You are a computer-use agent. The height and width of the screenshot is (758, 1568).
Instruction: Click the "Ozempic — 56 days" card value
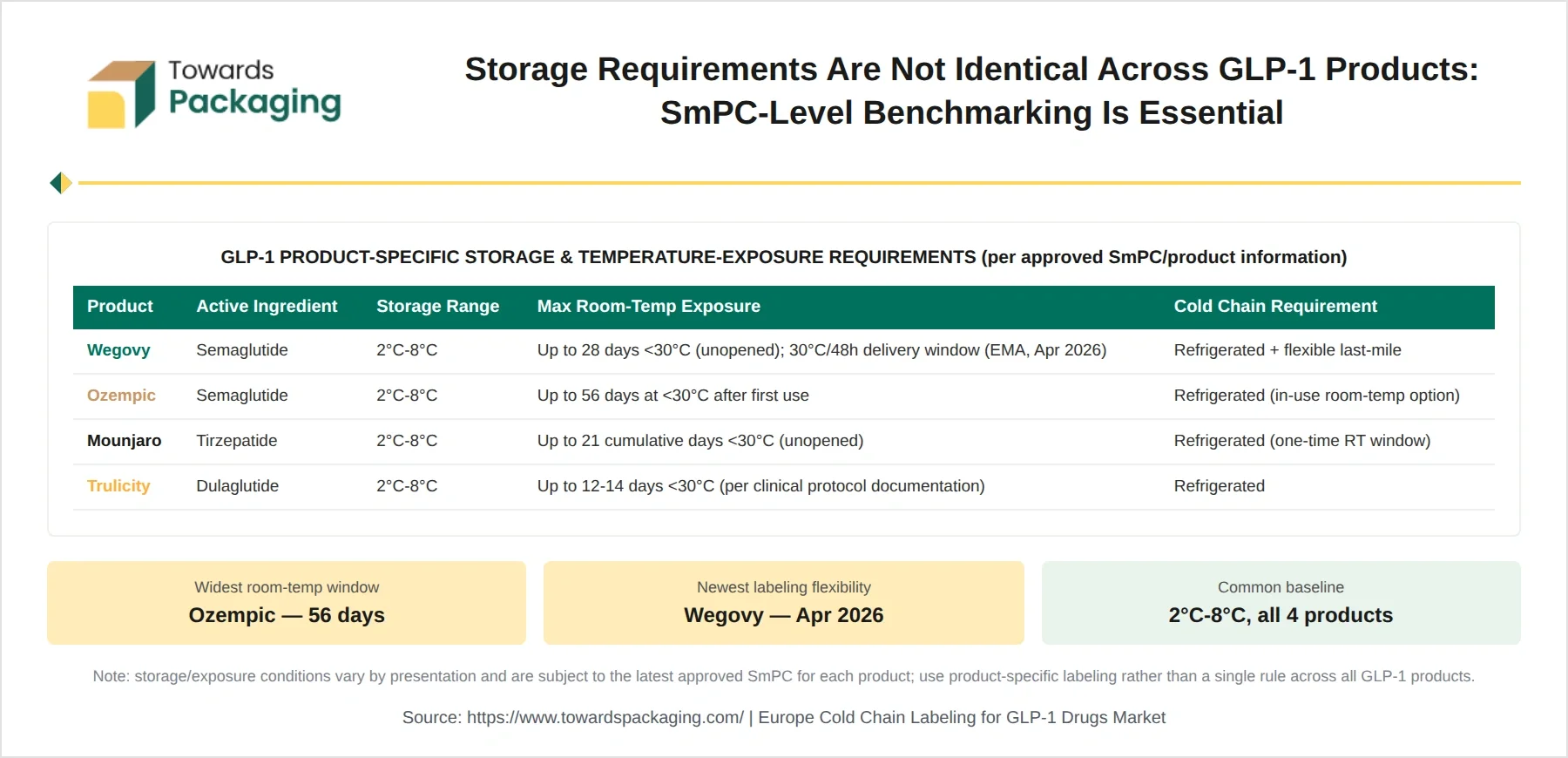(x=287, y=615)
